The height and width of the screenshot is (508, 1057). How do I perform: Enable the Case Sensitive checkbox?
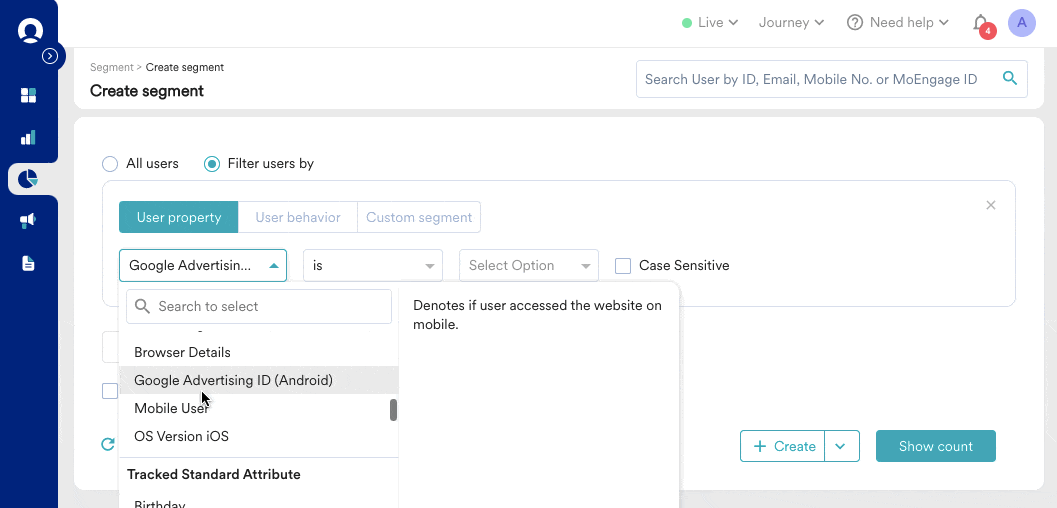click(x=623, y=266)
